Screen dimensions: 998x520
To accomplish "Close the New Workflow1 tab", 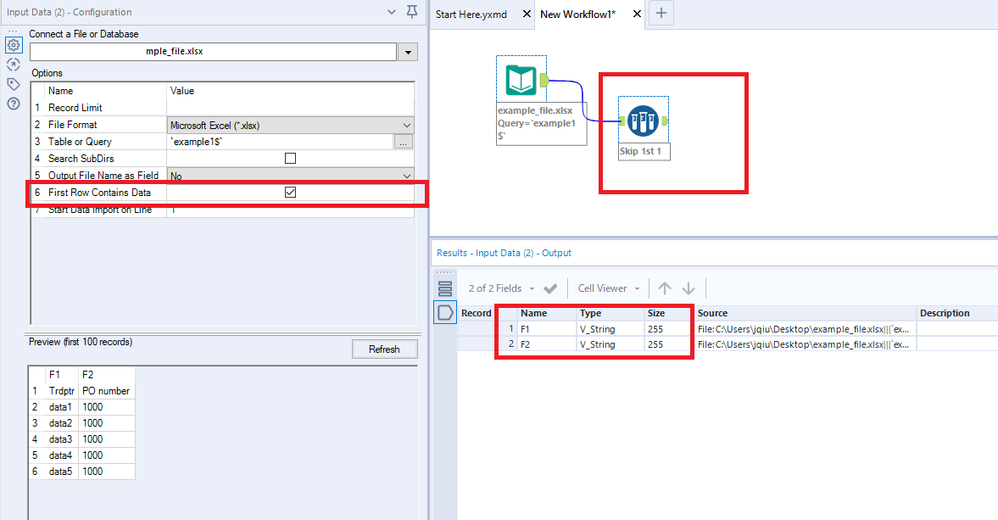I will [x=636, y=14].
